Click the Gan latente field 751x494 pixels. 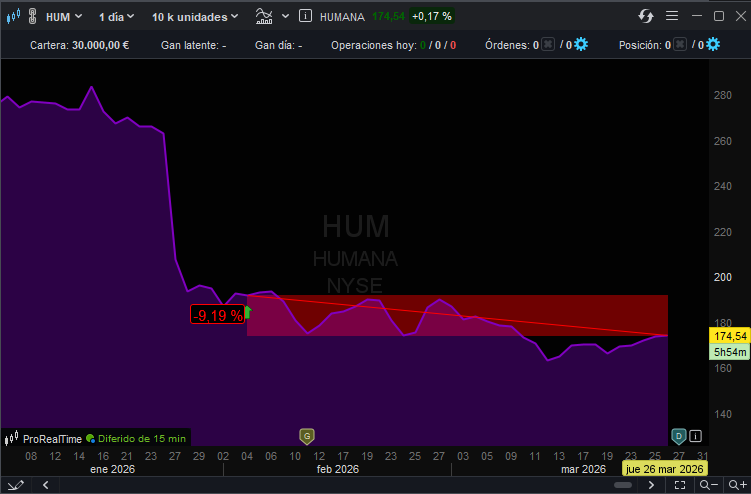coord(193,45)
